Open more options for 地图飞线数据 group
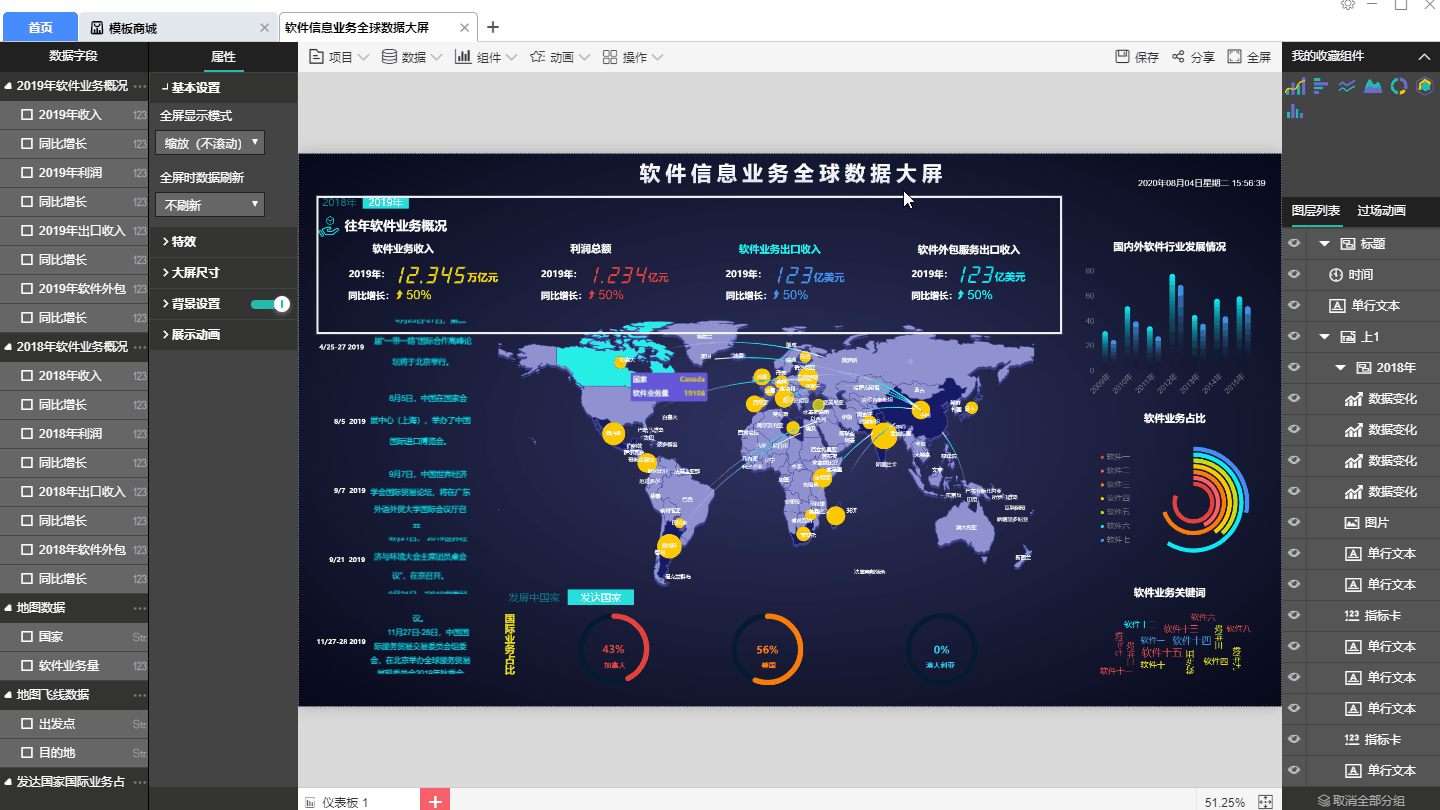 click(140, 695)
